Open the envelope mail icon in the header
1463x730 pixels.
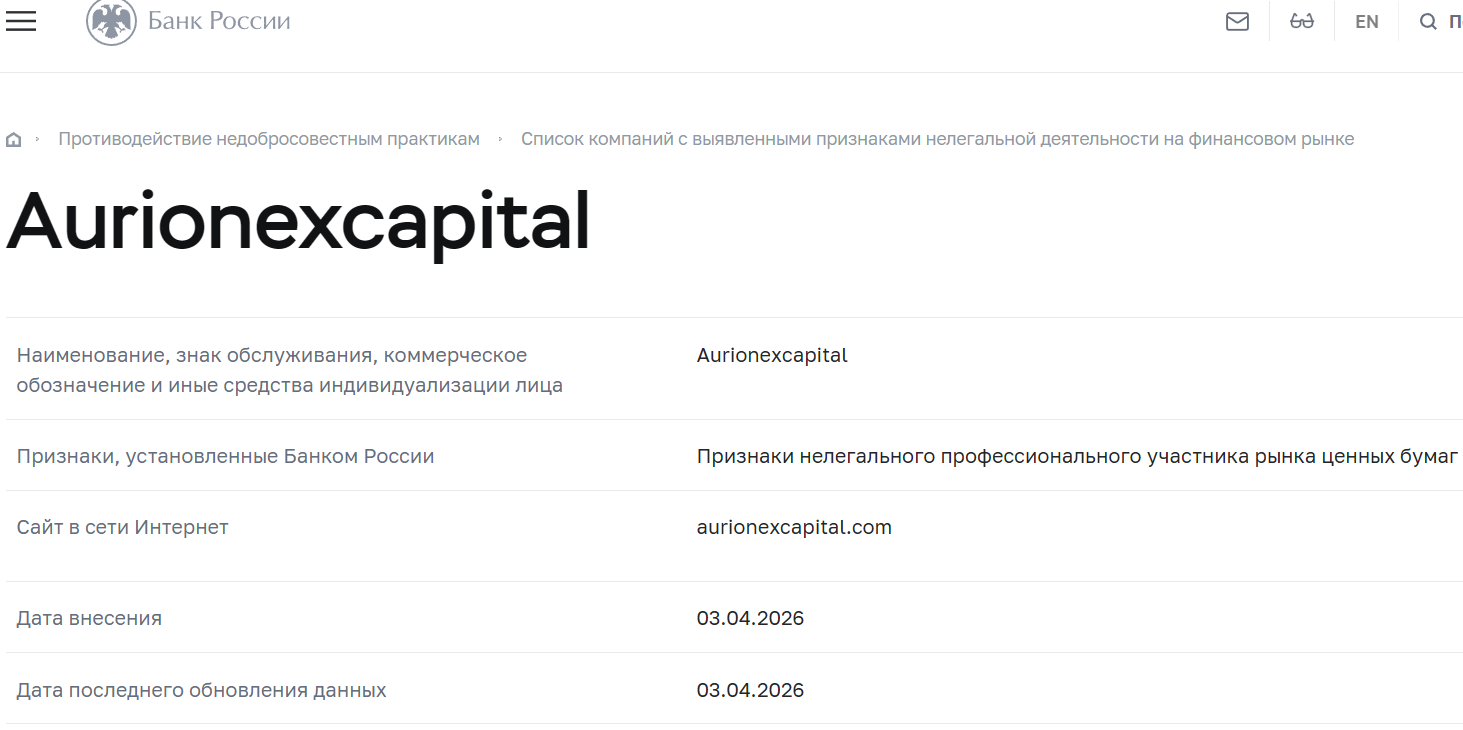coord(1236,20)
